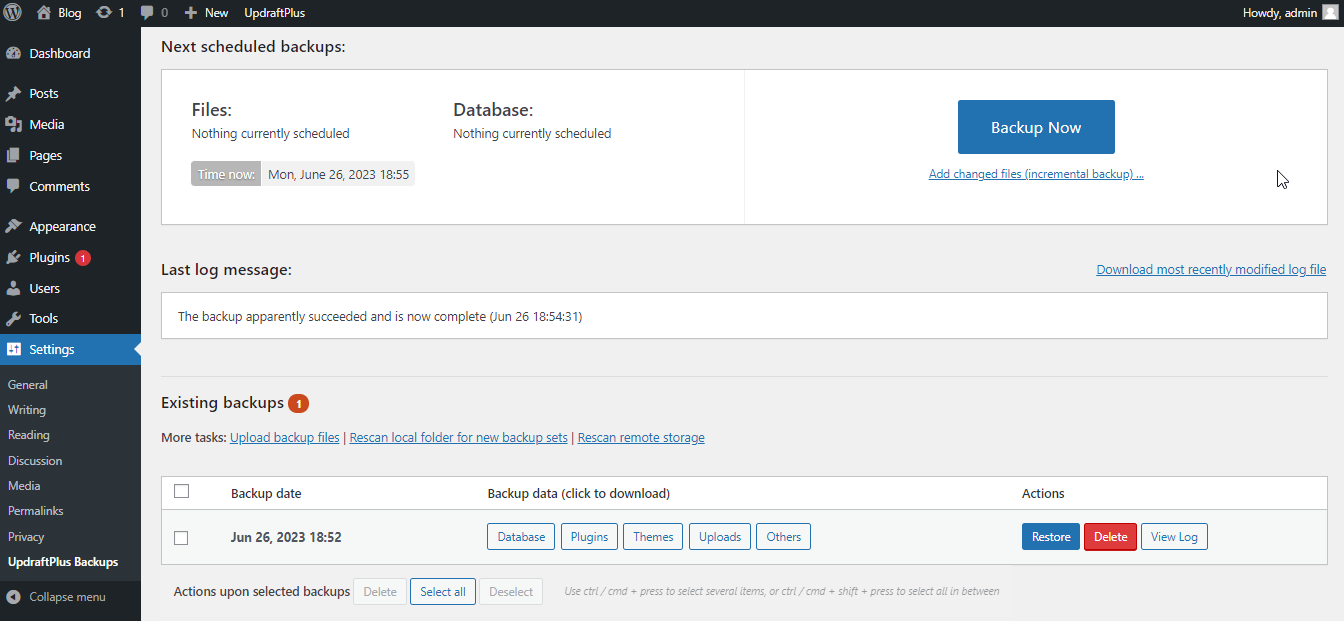Download the Themes backup data
Screen dimensions: 1344x621
[x=653, y=537]
